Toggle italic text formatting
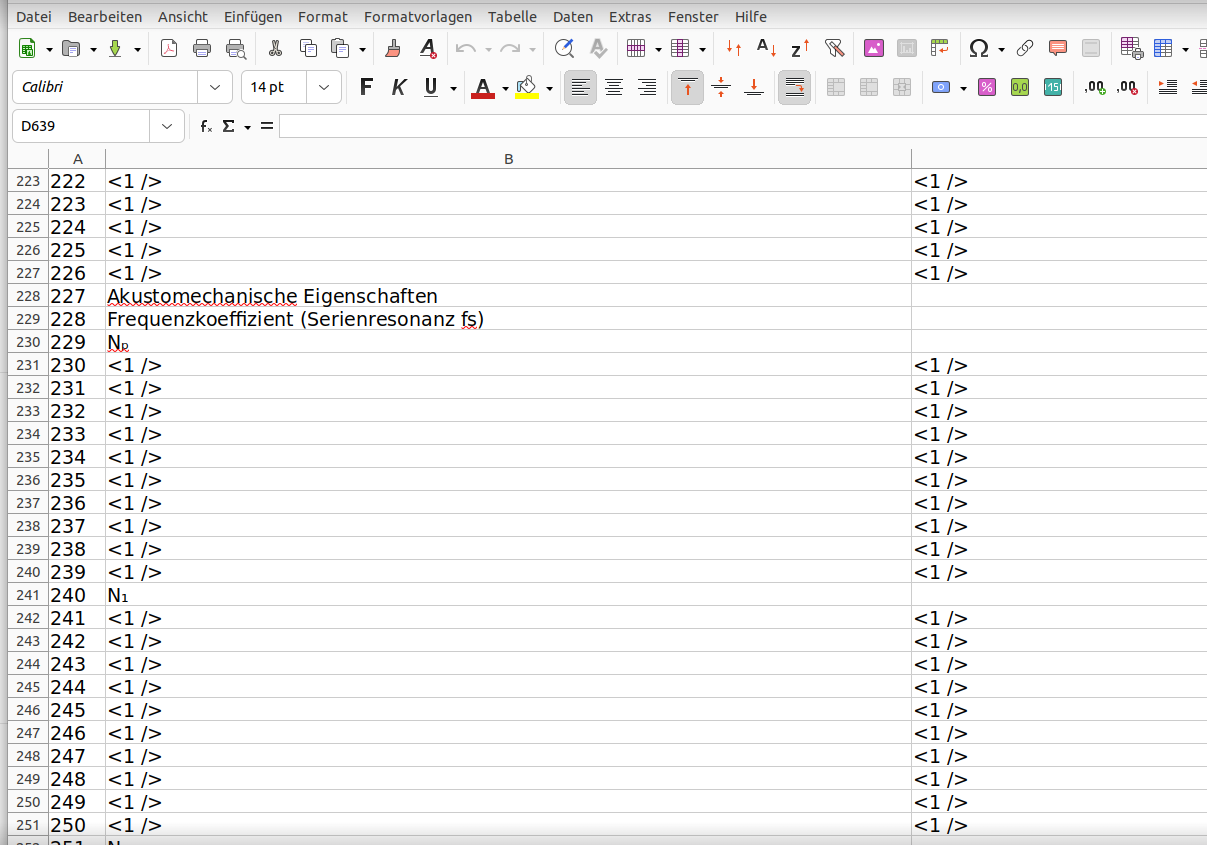 398,88
